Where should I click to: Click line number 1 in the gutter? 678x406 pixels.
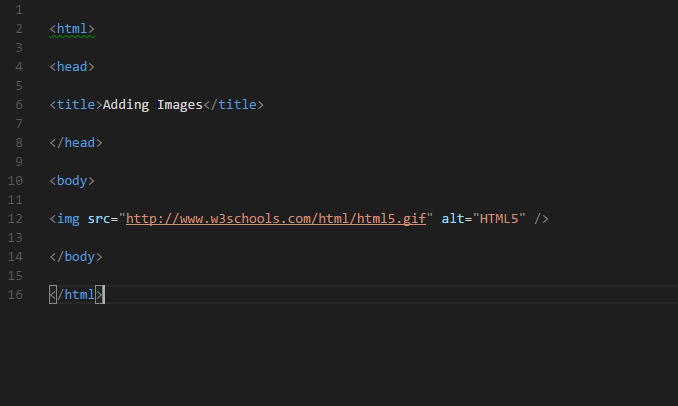tap(19, 10)
